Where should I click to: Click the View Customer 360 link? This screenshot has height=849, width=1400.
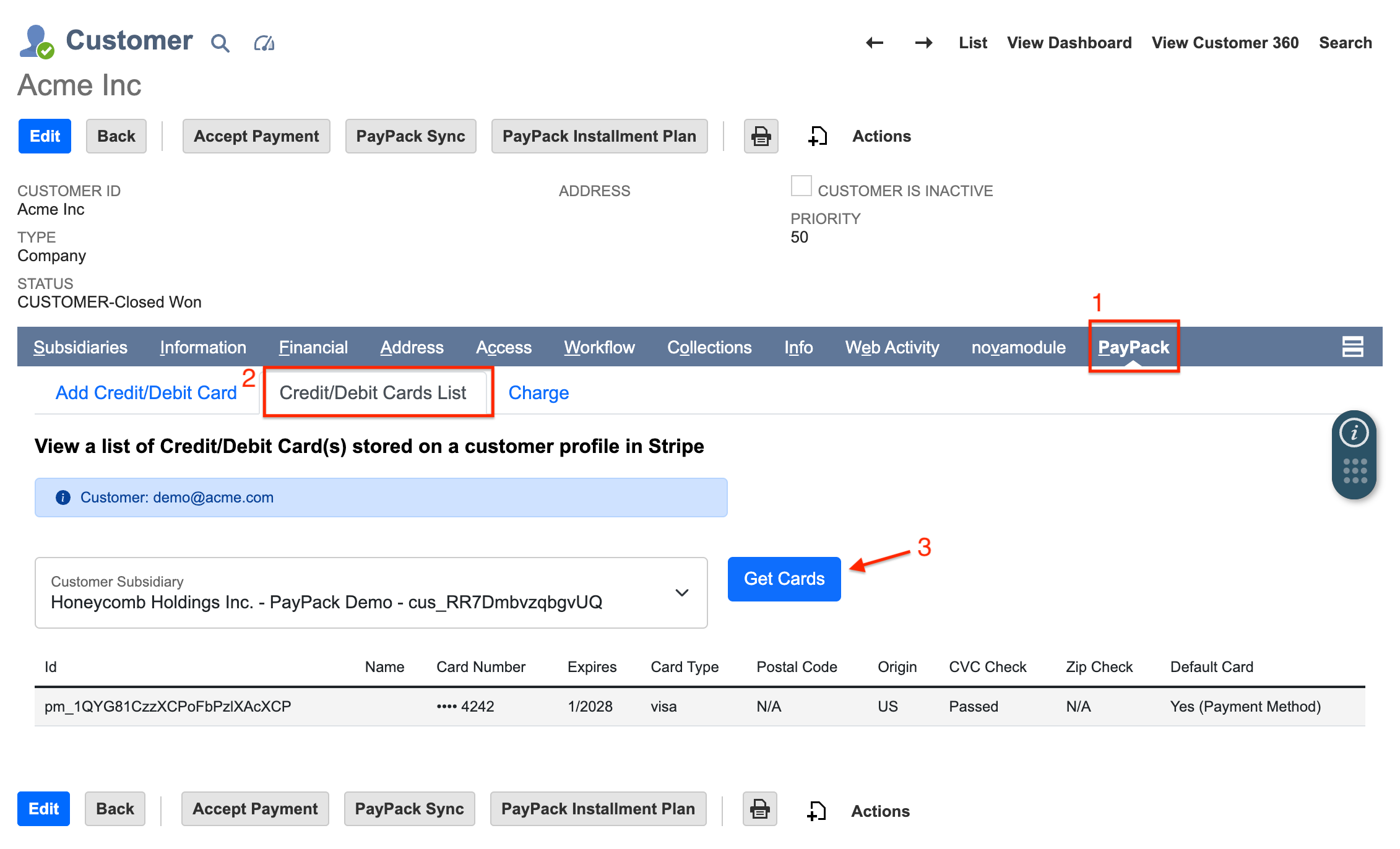click(1225, 42)
